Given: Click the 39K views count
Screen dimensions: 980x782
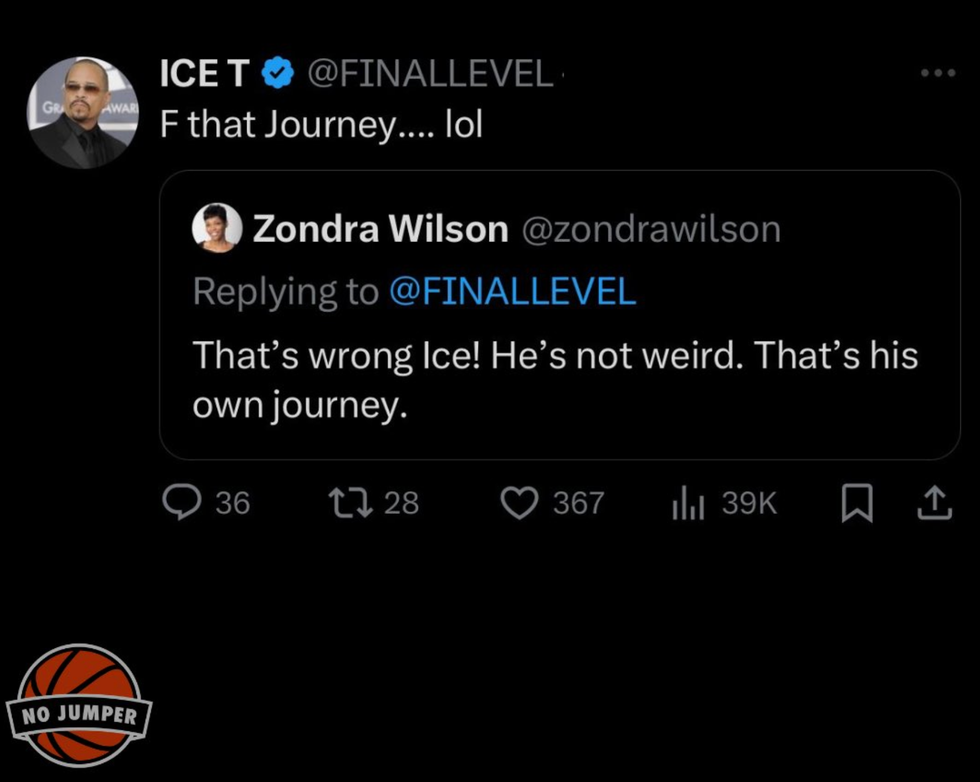Looking at the screenshot, I should coord(749,502).
